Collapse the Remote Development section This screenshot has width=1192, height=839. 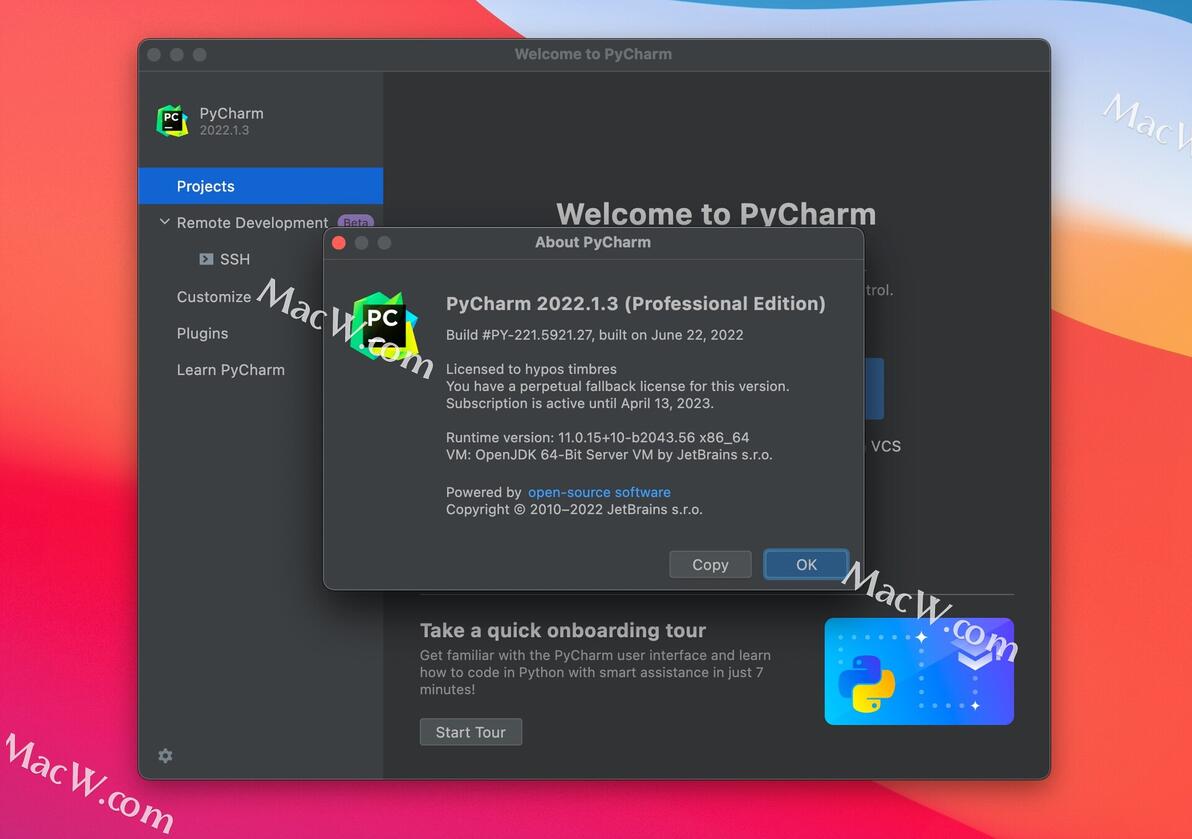click(x=164, y=222)
